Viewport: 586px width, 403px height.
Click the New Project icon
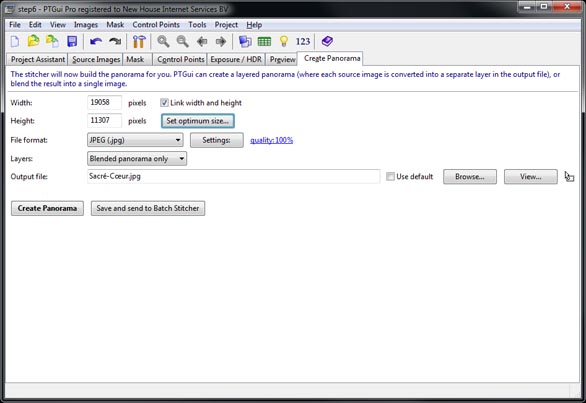15,41
